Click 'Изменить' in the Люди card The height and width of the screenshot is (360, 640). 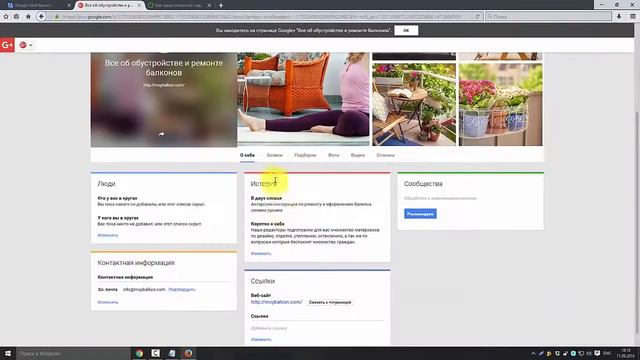tap(108, 235)
